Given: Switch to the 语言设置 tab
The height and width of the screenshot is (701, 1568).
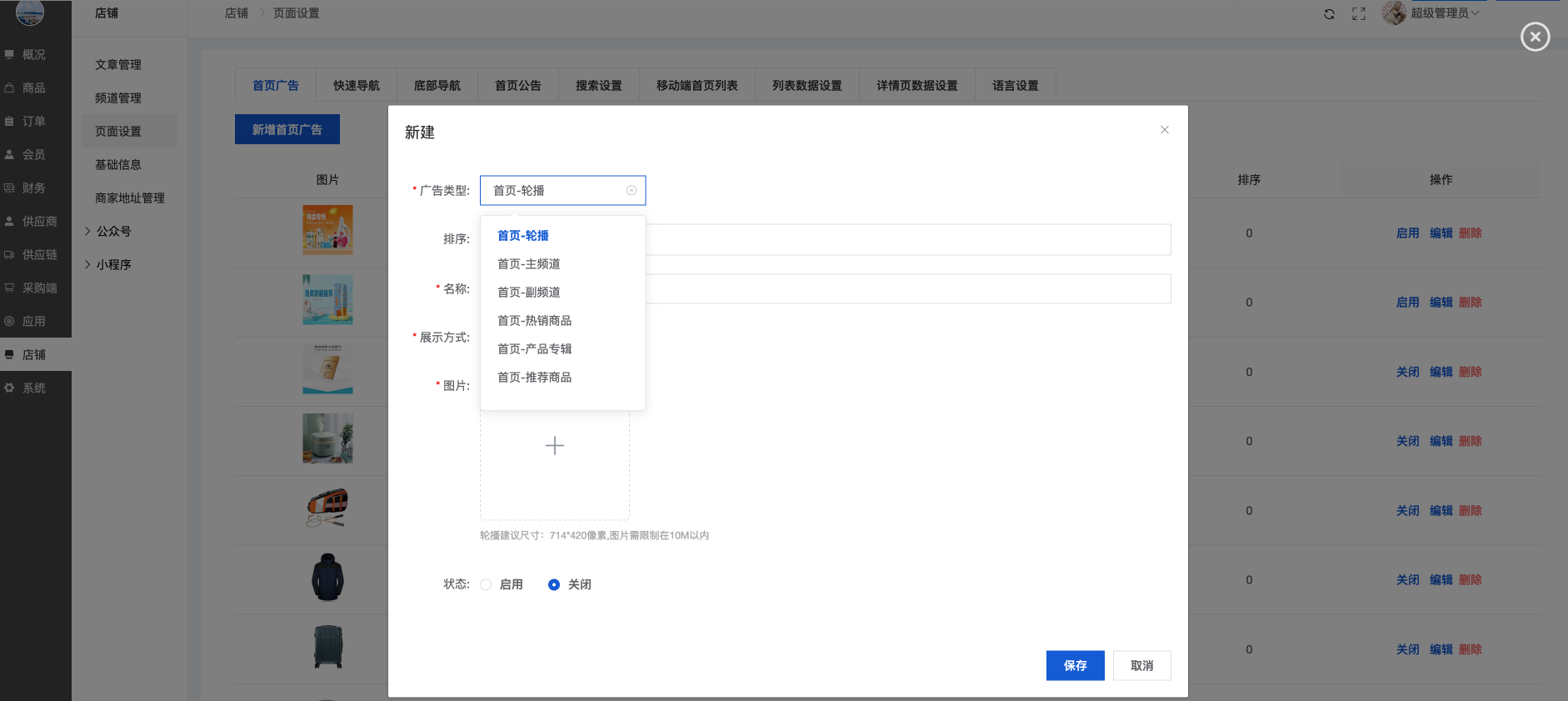Looking at the screenshot, I should click(1015, 86).
